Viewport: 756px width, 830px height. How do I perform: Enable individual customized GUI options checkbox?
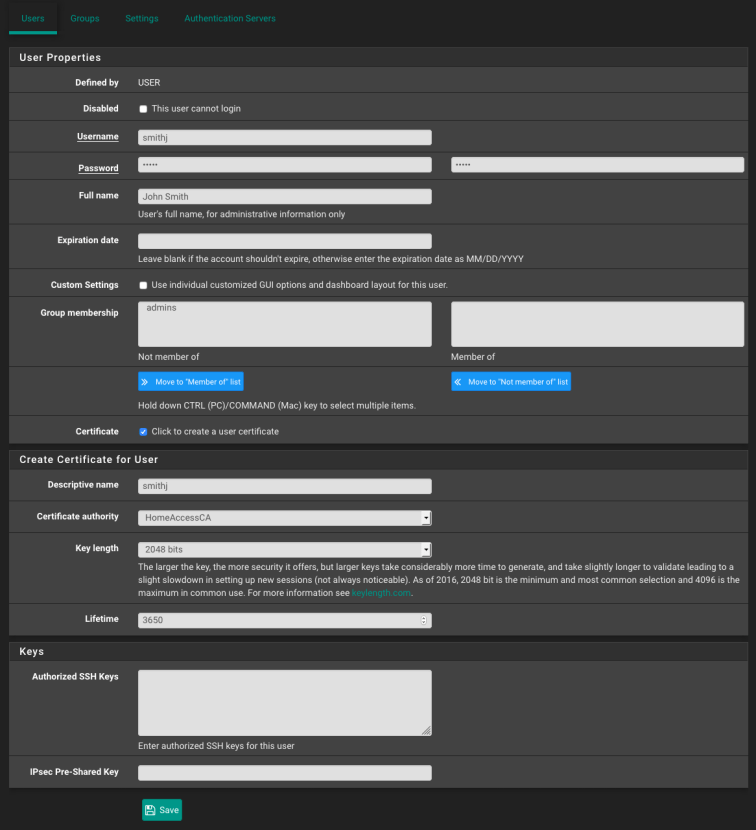tap(143, 285)
